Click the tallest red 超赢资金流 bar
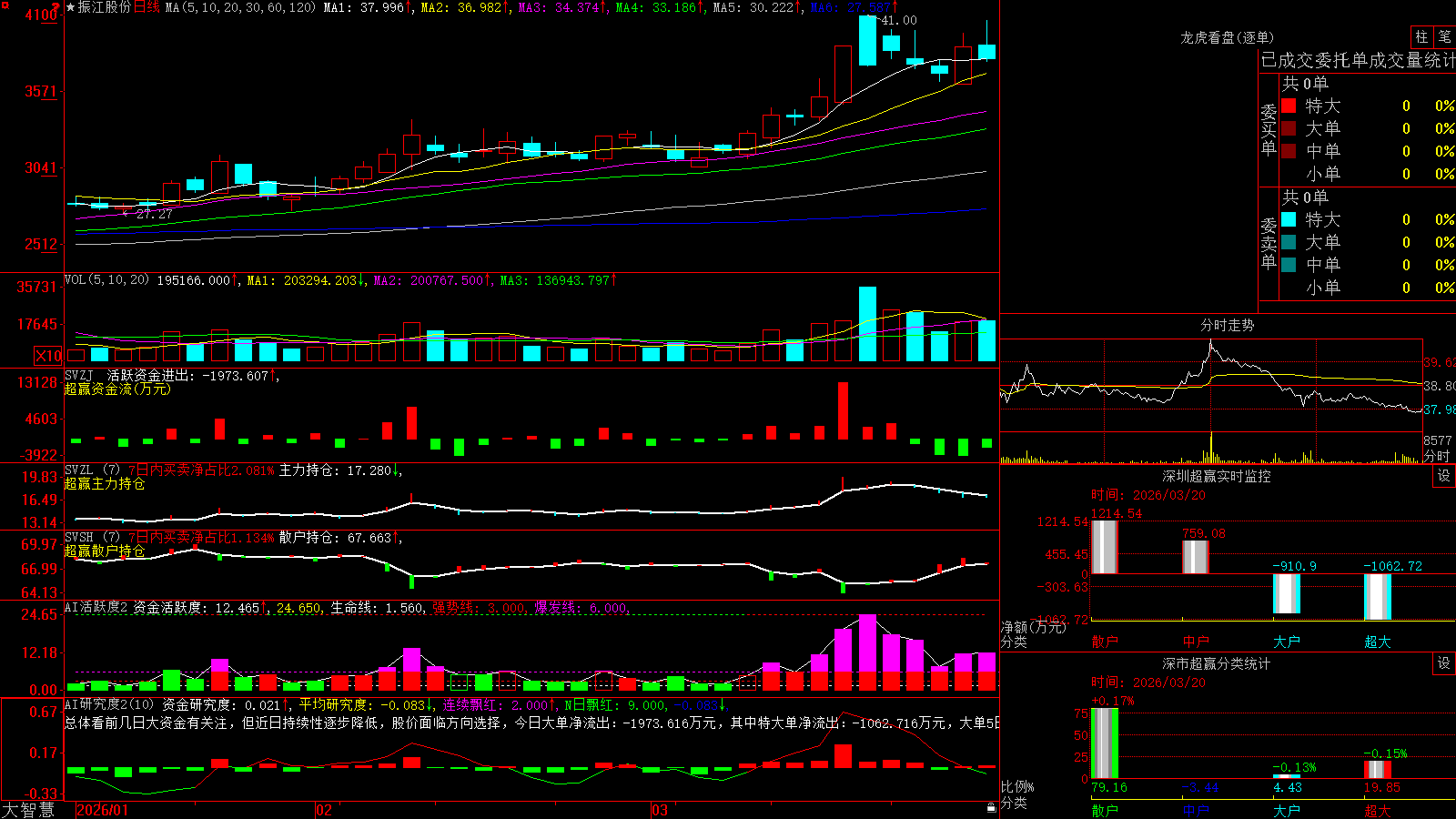Viewport: 1456px width, 819px height. 844,410
